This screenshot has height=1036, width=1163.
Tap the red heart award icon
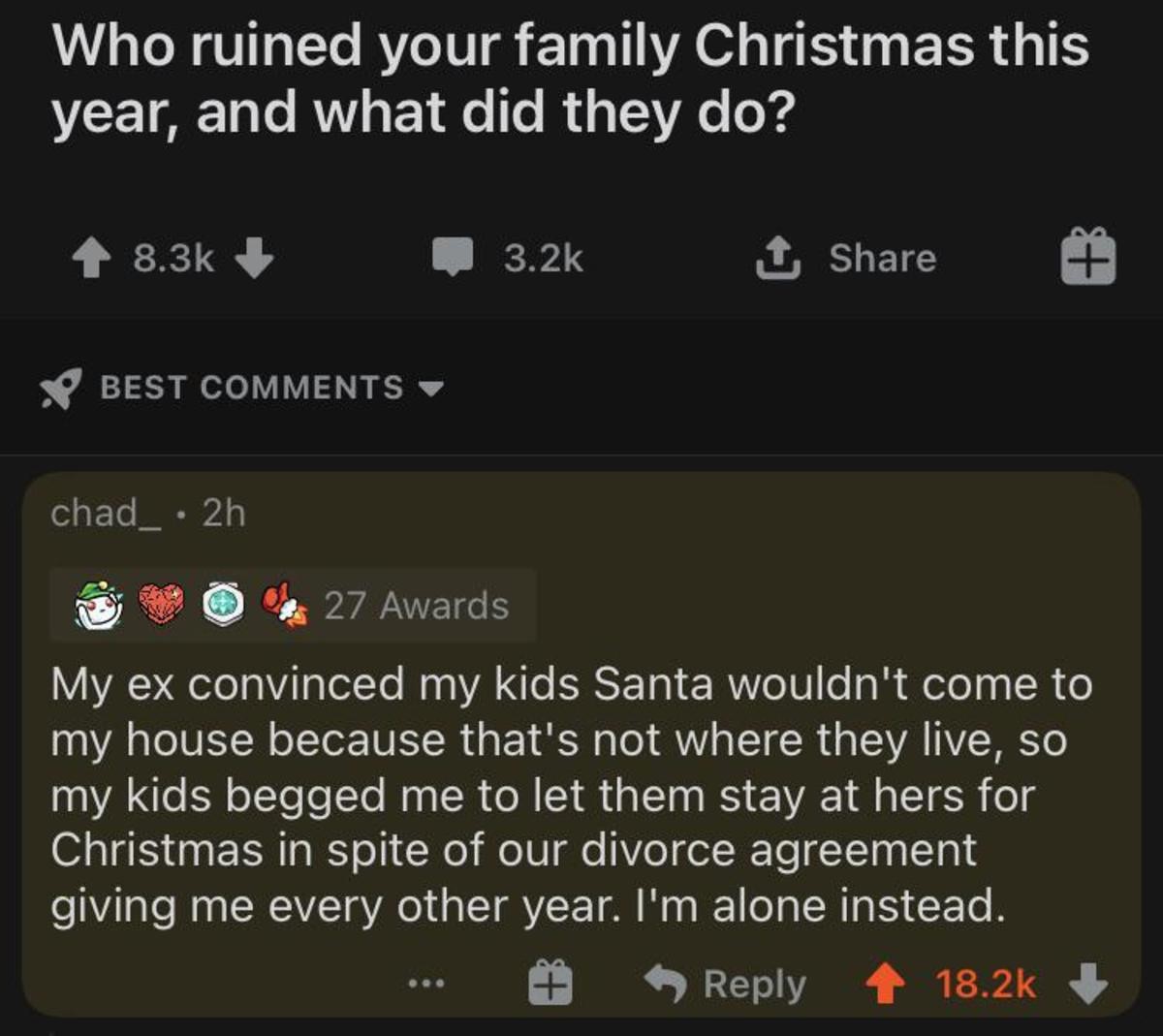tap(161, 606)
